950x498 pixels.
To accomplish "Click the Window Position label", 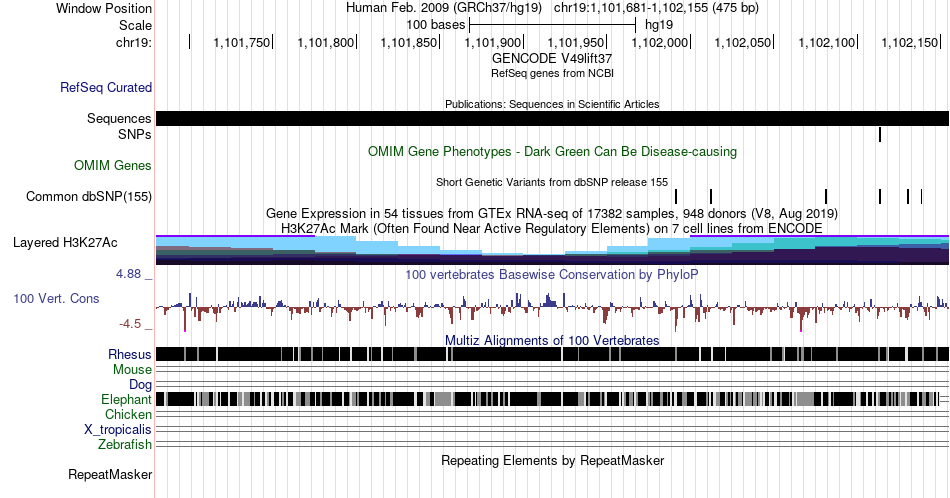I will [104, 8].
